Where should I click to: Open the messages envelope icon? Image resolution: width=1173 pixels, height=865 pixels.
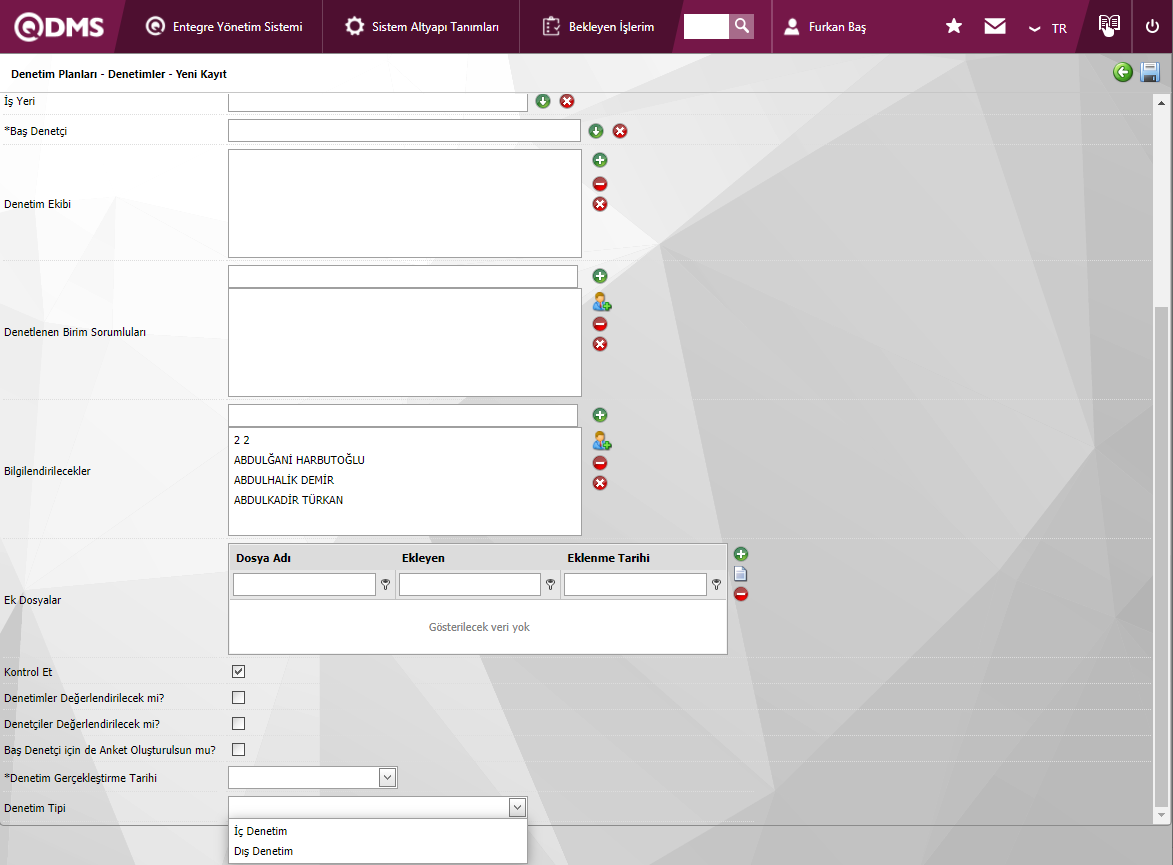click(994, 26)
